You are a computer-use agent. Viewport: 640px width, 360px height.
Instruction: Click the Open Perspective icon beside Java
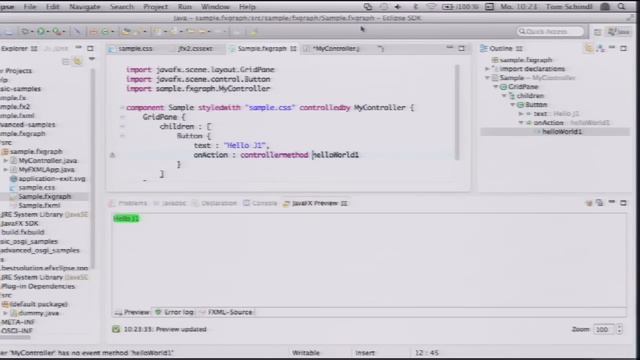pyautogui.click(x=597, y=32)
